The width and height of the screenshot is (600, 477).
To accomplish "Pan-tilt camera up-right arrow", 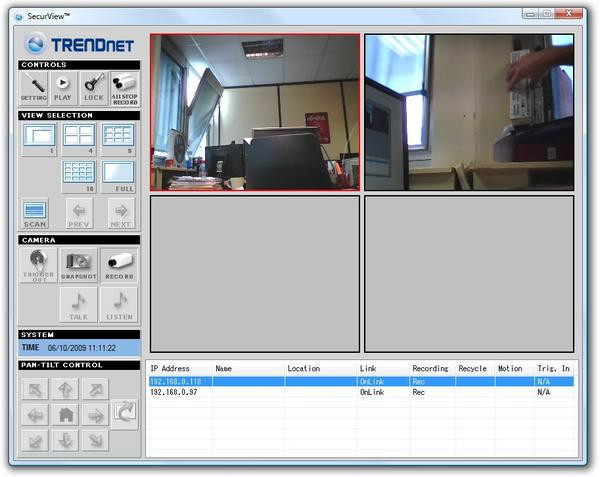I will pos(95,389).
